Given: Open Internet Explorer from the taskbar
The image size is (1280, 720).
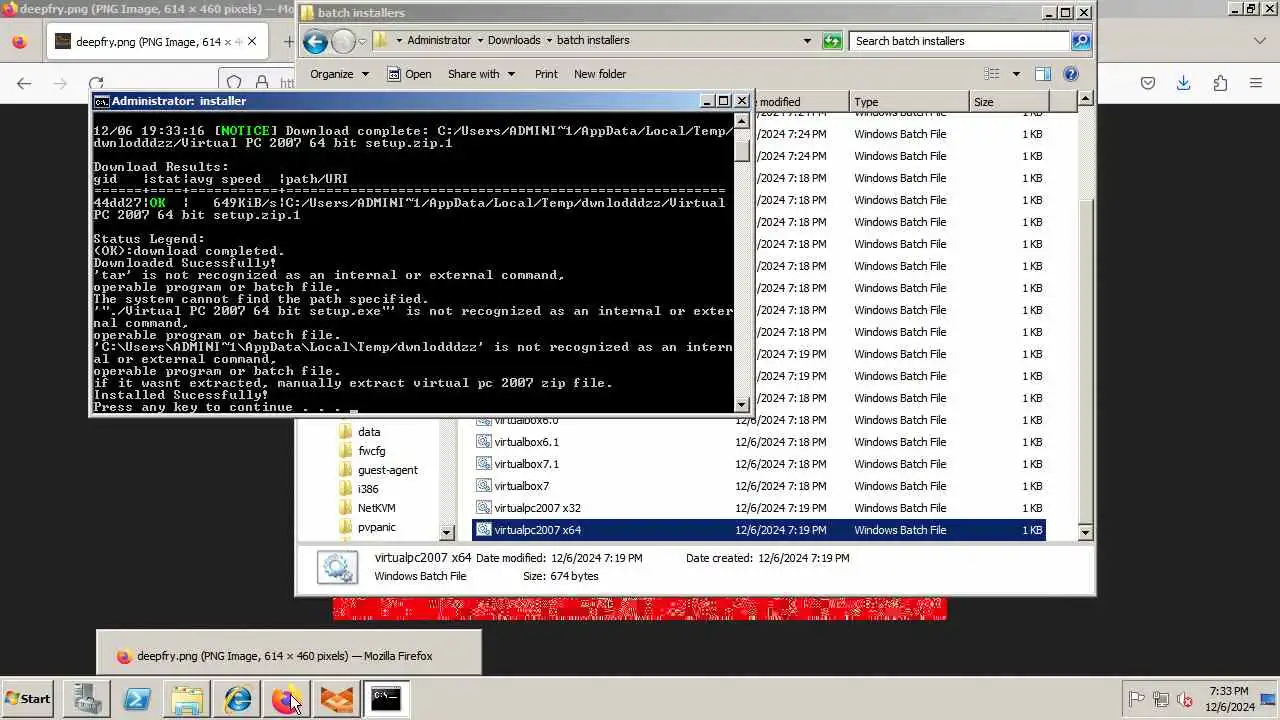Looking at the screenshot, I should coord(237,699).
